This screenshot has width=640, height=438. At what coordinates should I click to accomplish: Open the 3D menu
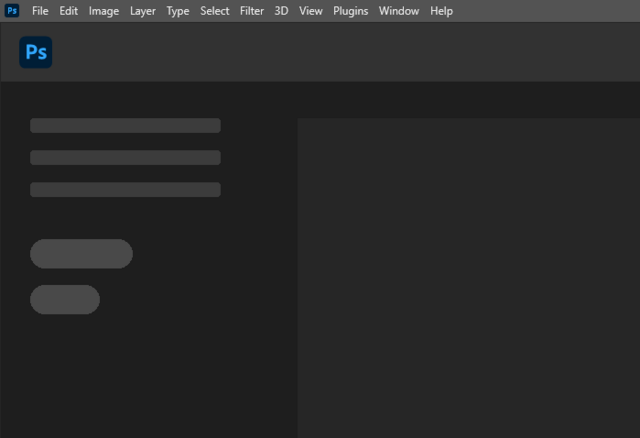281,11
